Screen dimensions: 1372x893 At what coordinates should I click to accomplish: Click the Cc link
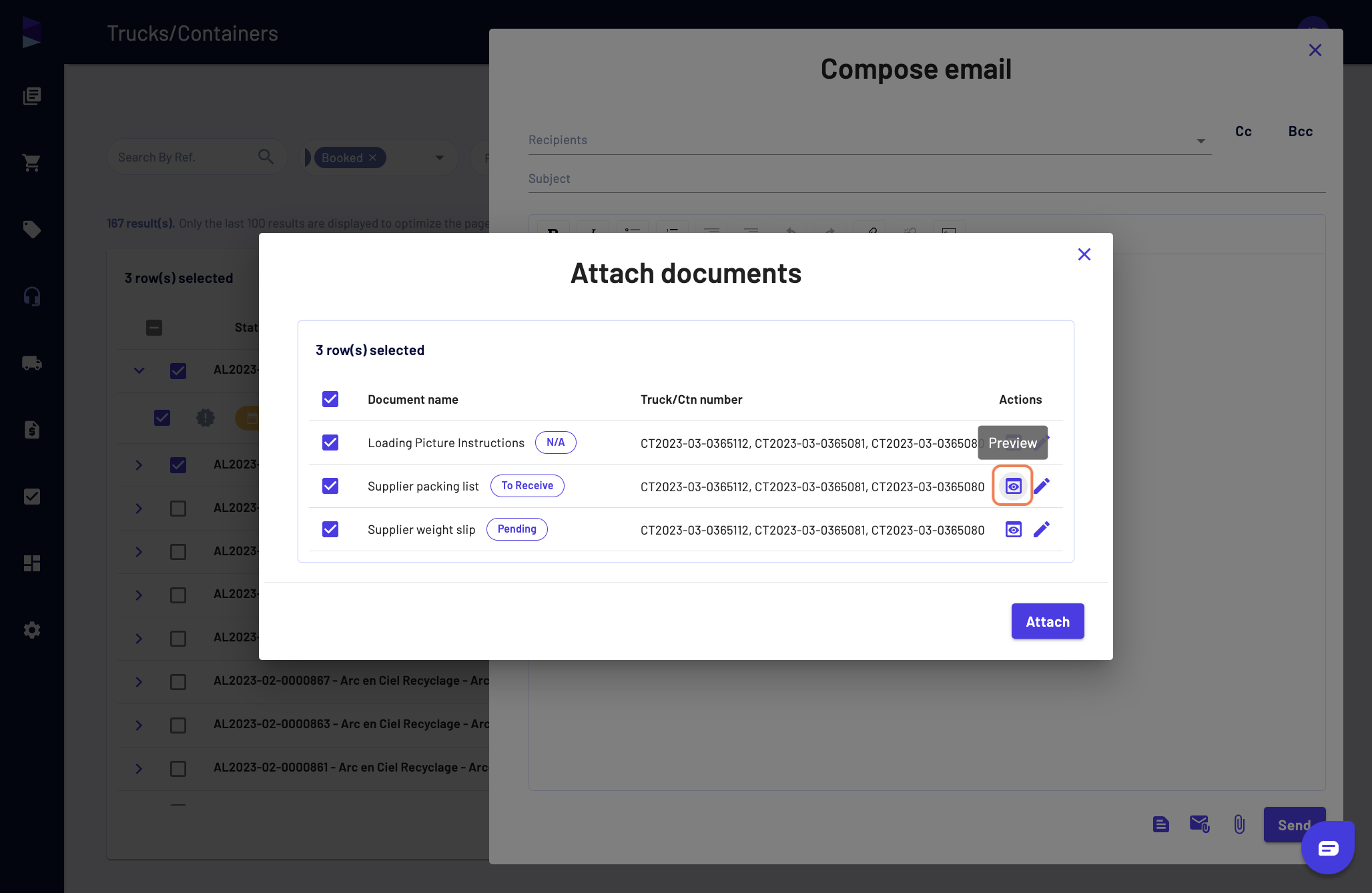click(x=1243, y=131)
